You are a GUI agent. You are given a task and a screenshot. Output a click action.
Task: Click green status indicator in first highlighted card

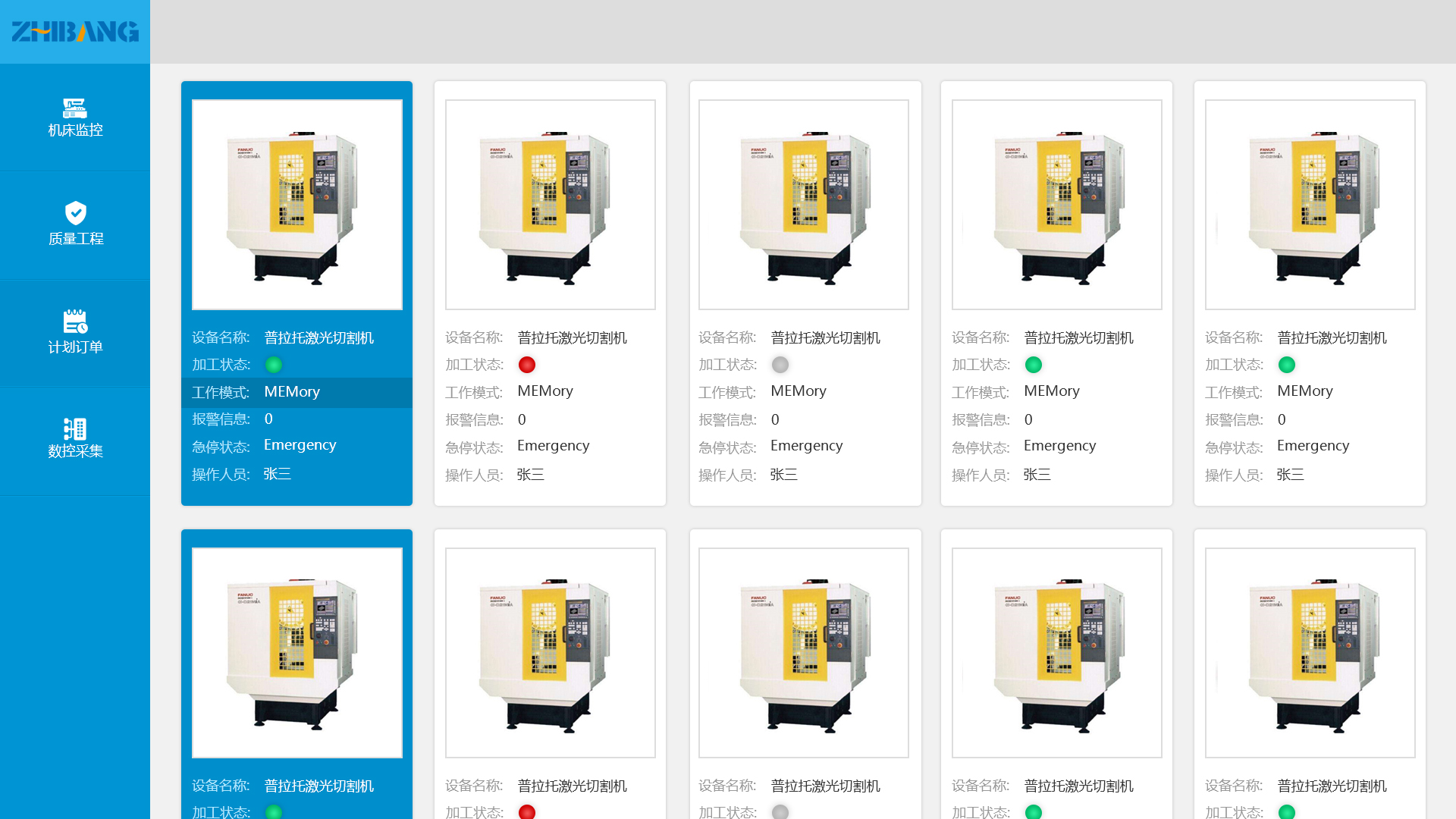(274, 365)
